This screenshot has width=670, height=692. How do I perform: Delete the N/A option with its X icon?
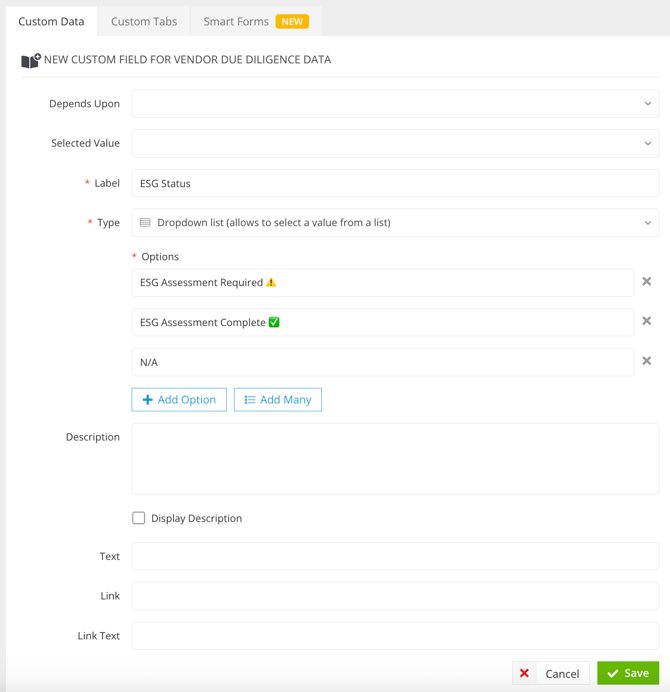pyautogui.click(x=647, y=361)
